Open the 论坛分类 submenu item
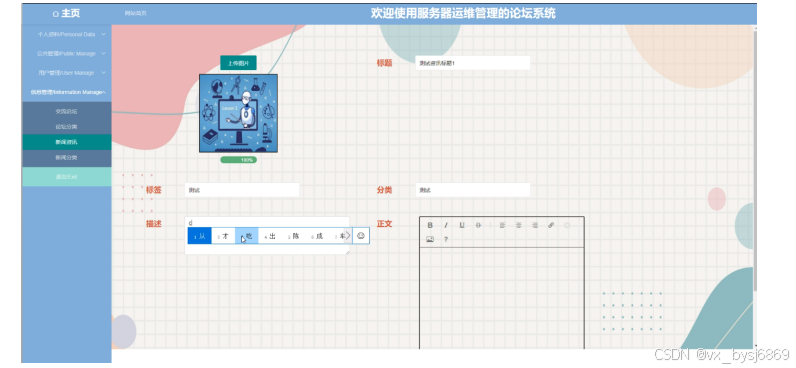The image size is (796, 368). [67, 126]
